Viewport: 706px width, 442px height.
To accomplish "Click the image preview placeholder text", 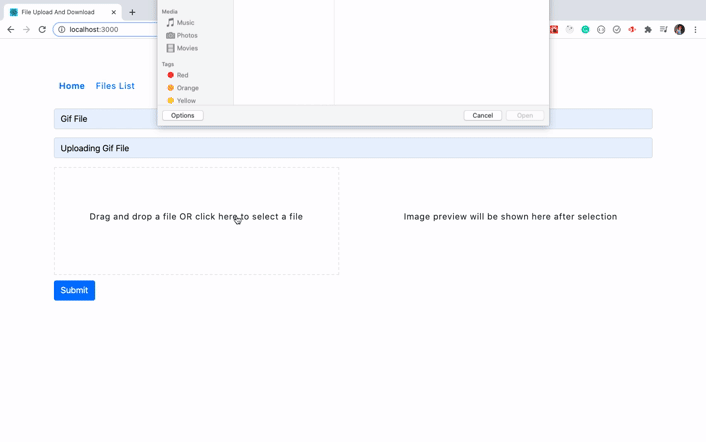I will pyautogui.click(x=510, y=216).
